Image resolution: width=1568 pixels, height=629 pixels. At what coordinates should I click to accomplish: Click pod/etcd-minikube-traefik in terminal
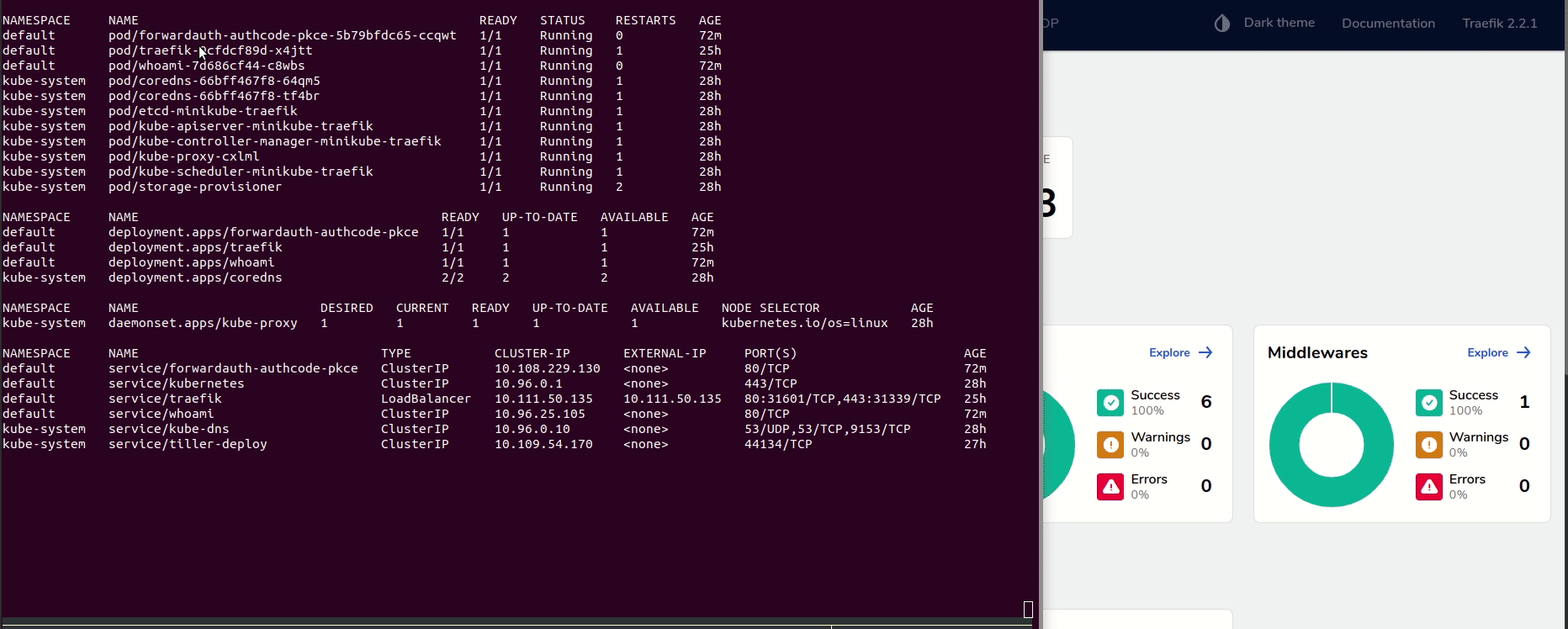point(203,111)
